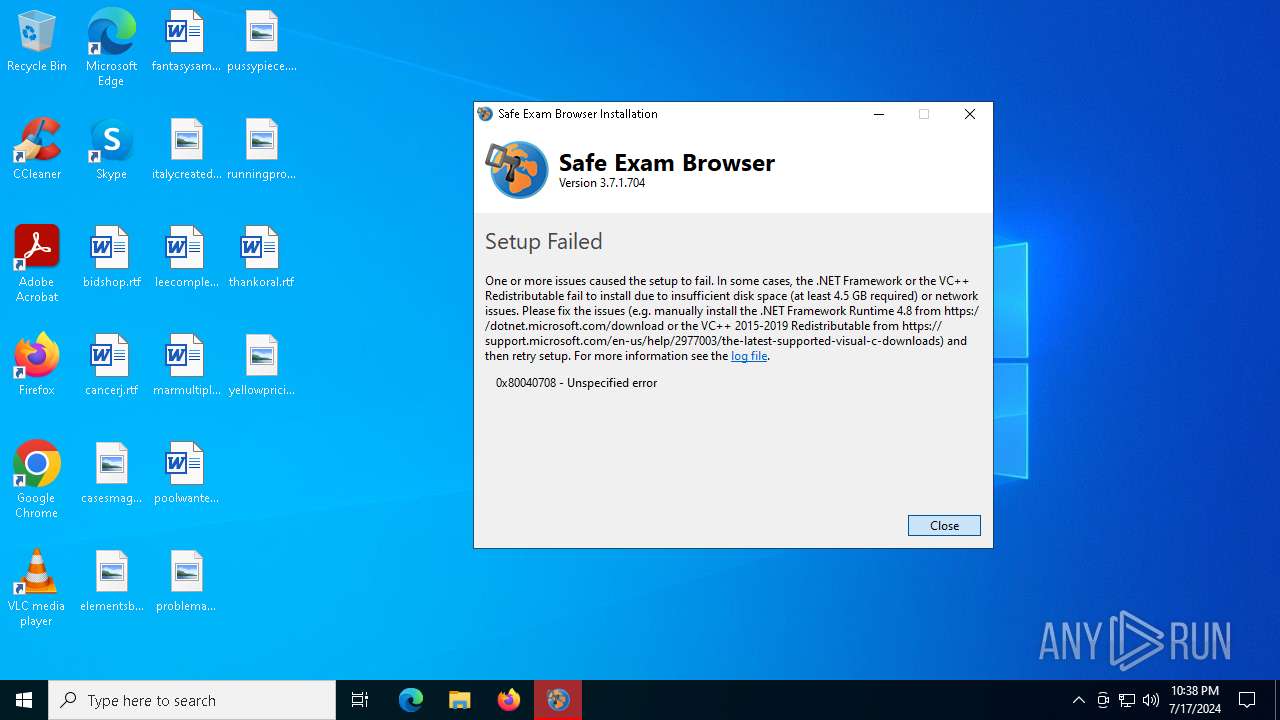
Task: Select the bidshop.rtf document icon
Action: coord(111,257)
